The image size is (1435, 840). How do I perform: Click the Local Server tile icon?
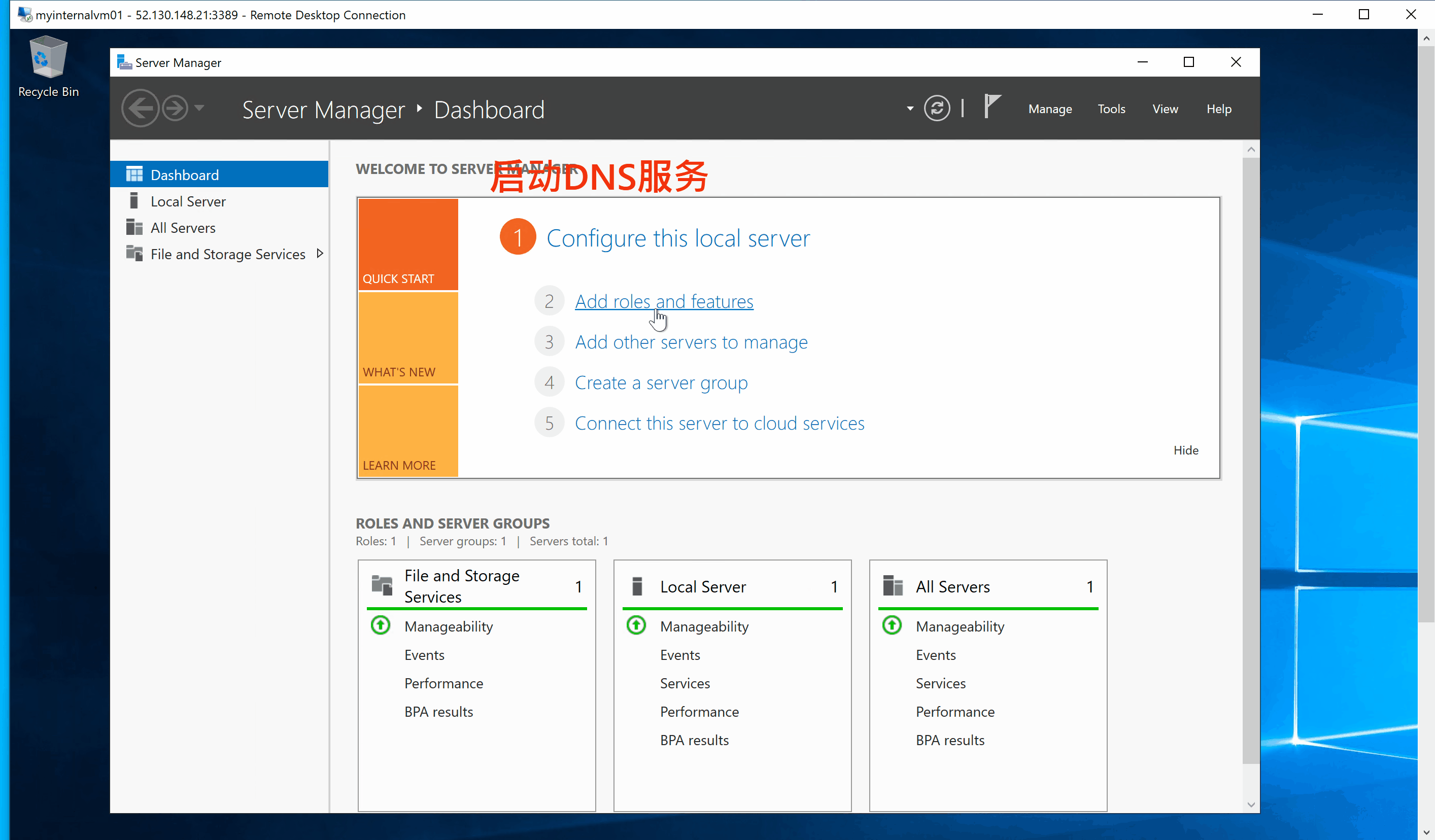[637, 586]
